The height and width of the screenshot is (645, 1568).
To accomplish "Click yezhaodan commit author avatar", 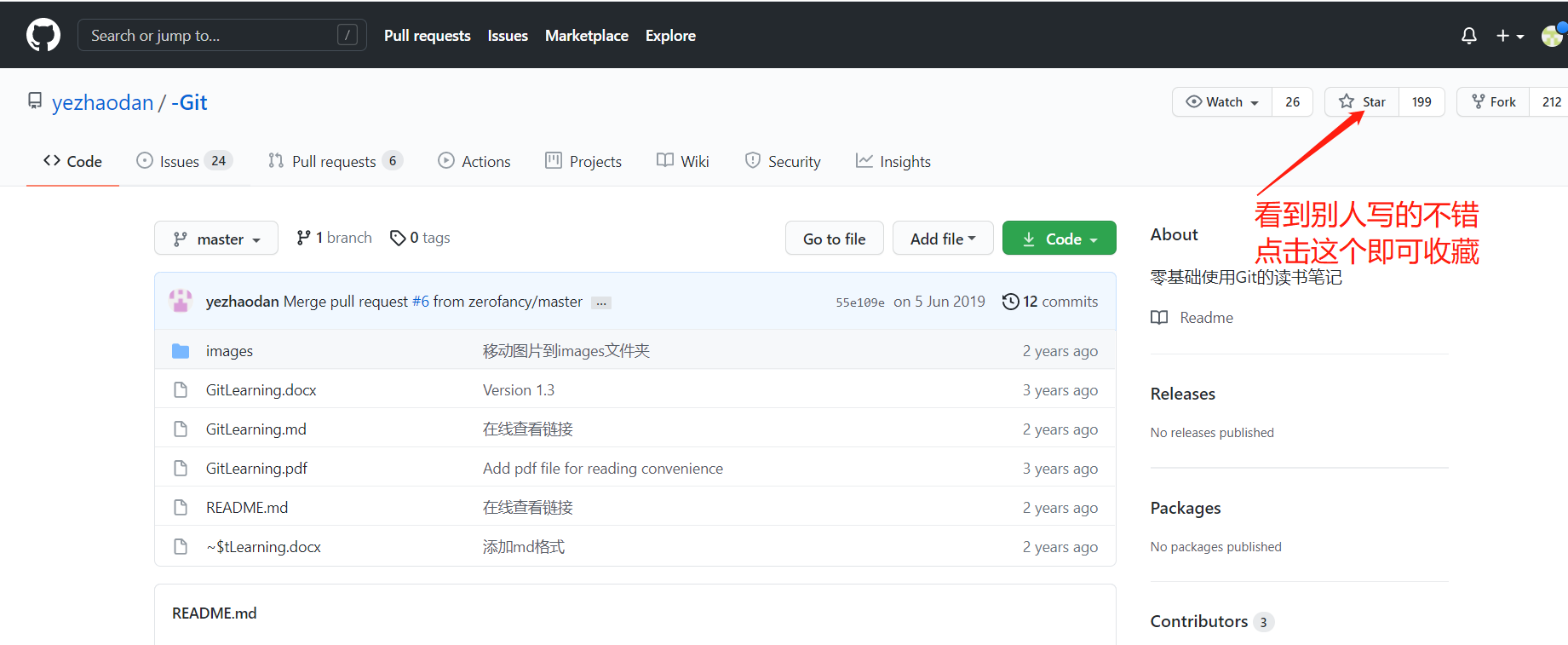I will [181, 301].
